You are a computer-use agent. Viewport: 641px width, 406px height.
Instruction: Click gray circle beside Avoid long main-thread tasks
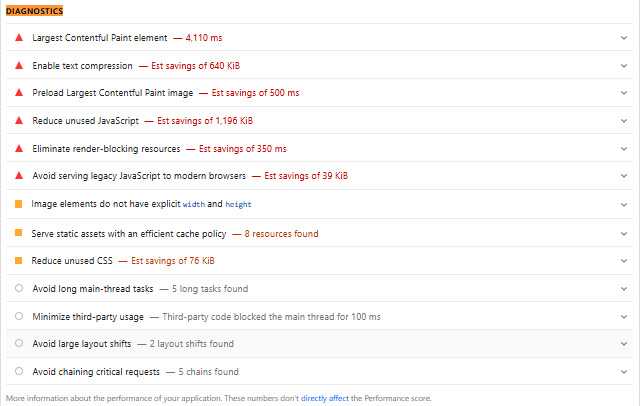[18, 289]
